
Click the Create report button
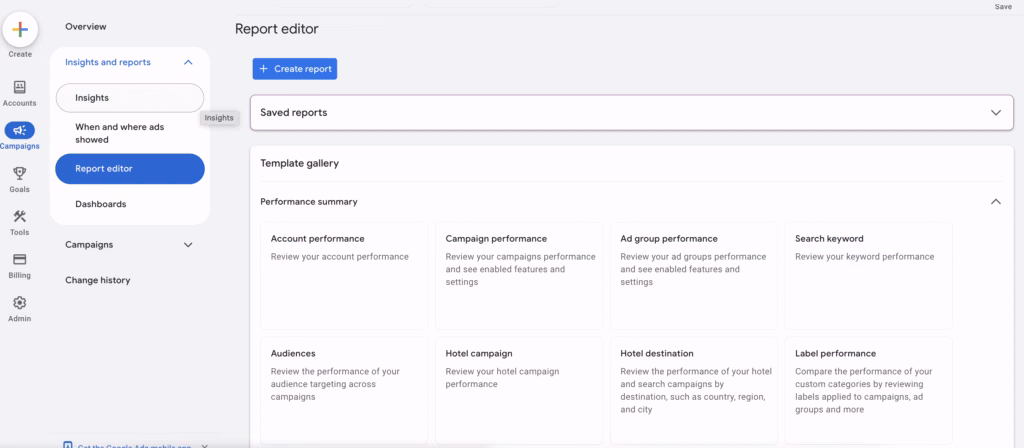294,68
